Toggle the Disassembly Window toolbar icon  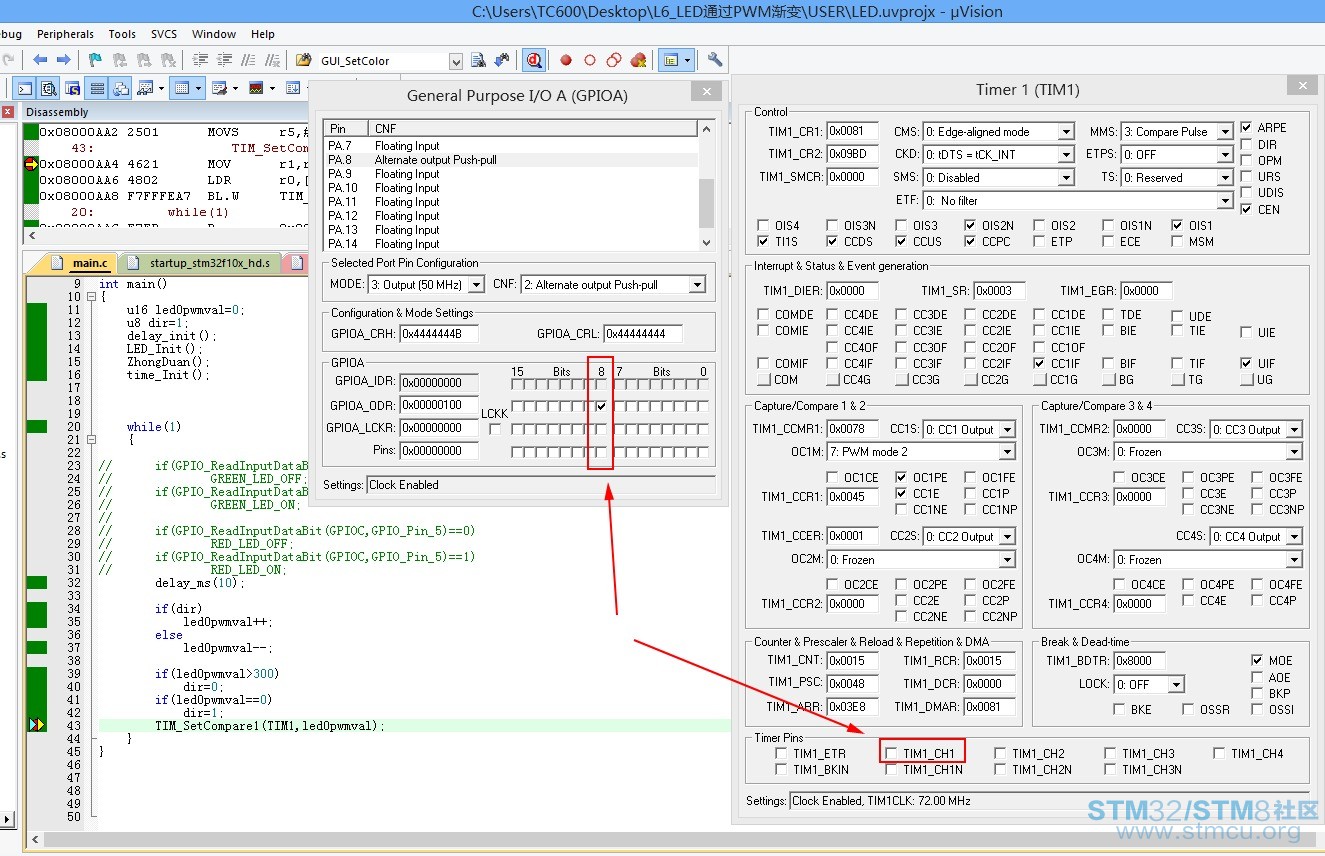click(47, 88)
